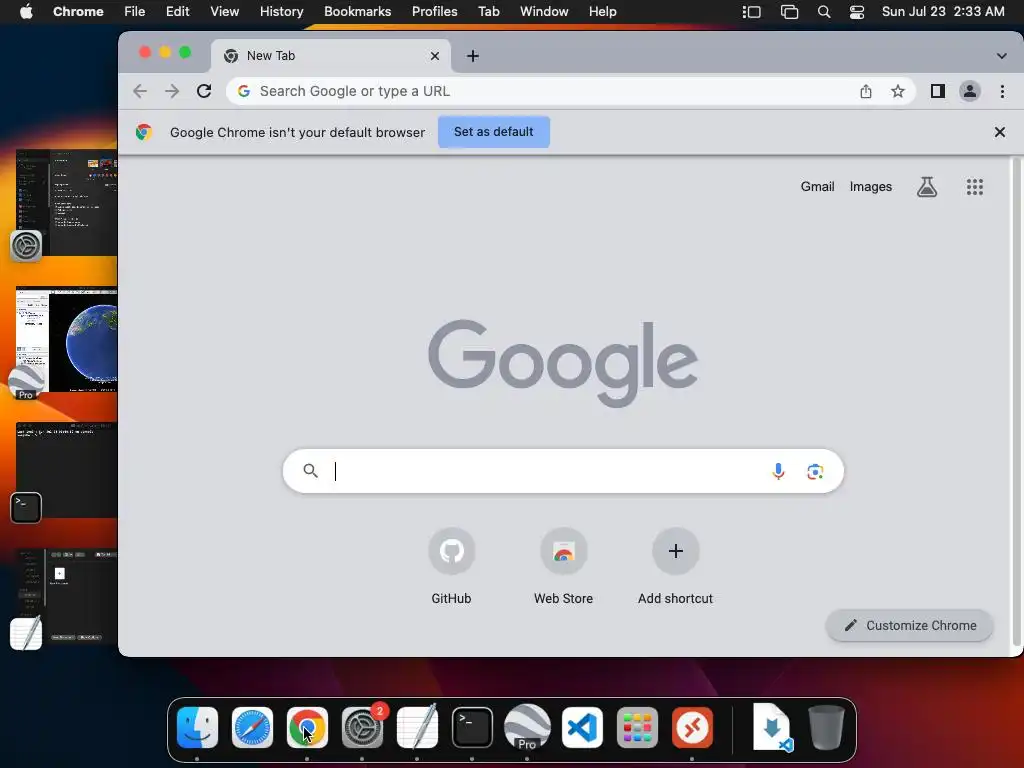Toggle Stage Manager icon in menu bar
The height and width of the screenshot is (768, 1024).
(752, 12)
